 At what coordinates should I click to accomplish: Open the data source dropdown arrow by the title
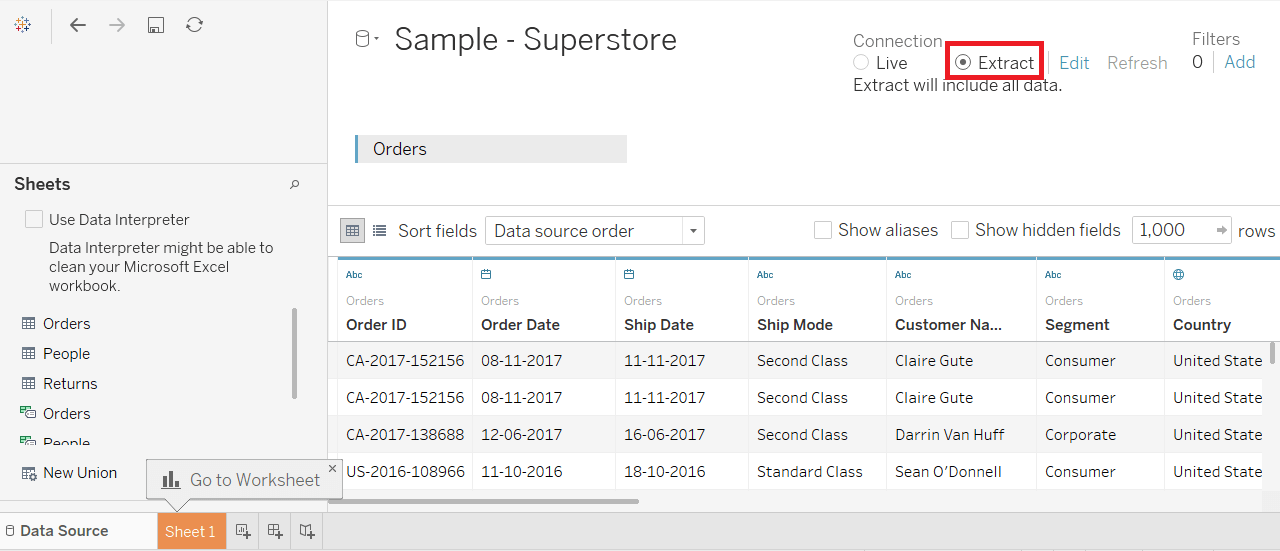point(376,40)
